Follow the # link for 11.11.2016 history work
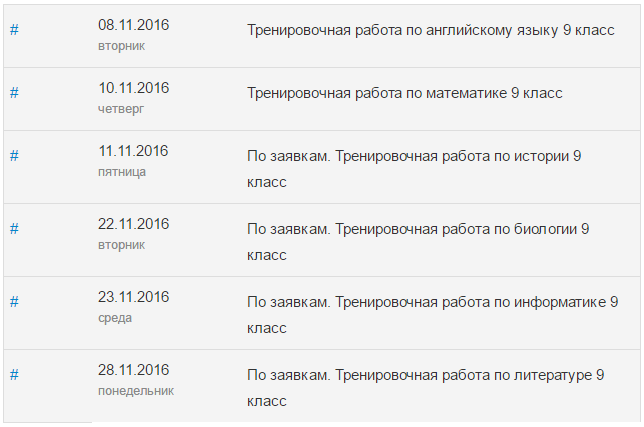 (x=14, y=155)
